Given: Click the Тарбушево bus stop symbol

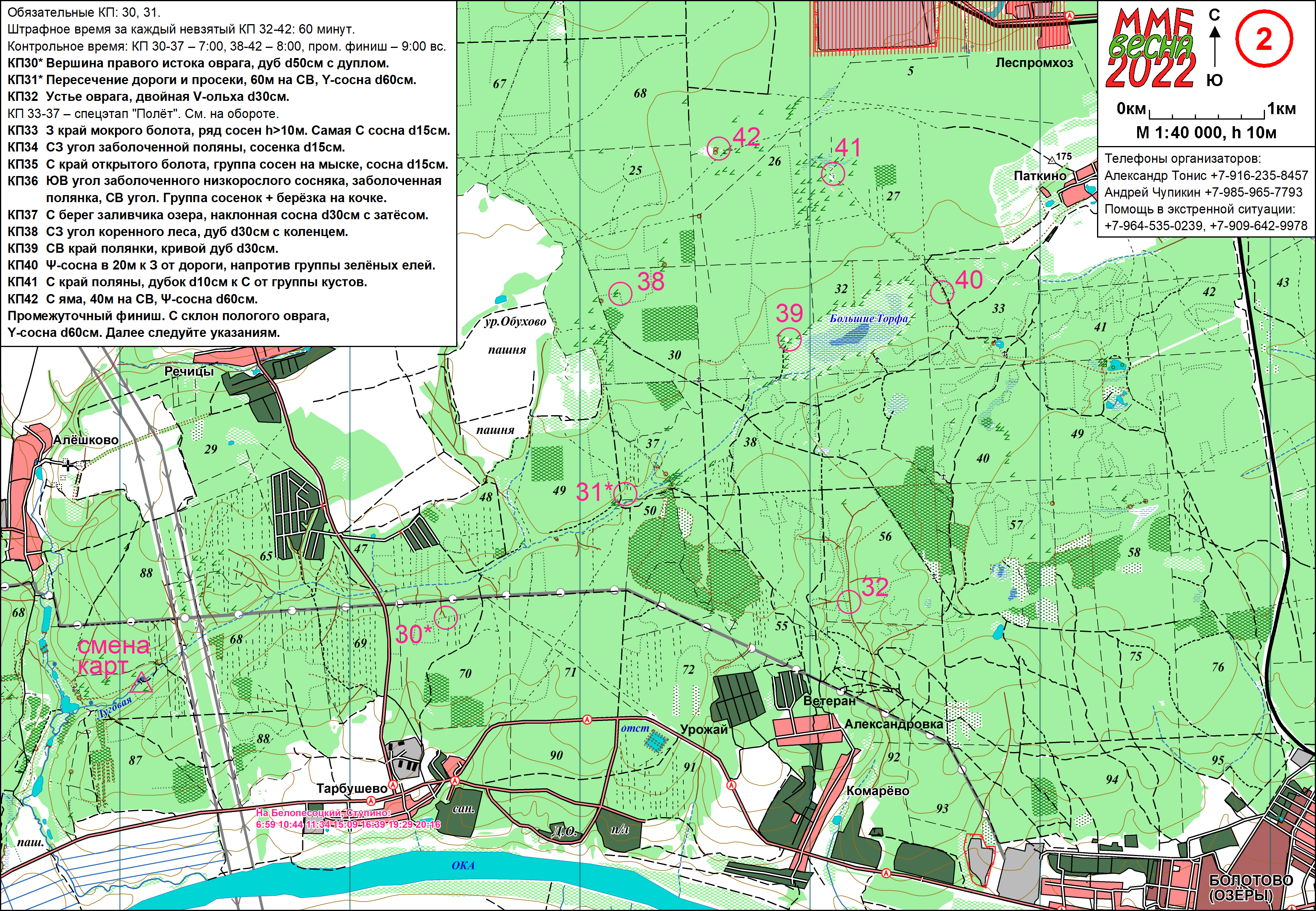Looking at the screenshot, I should 393,785.
